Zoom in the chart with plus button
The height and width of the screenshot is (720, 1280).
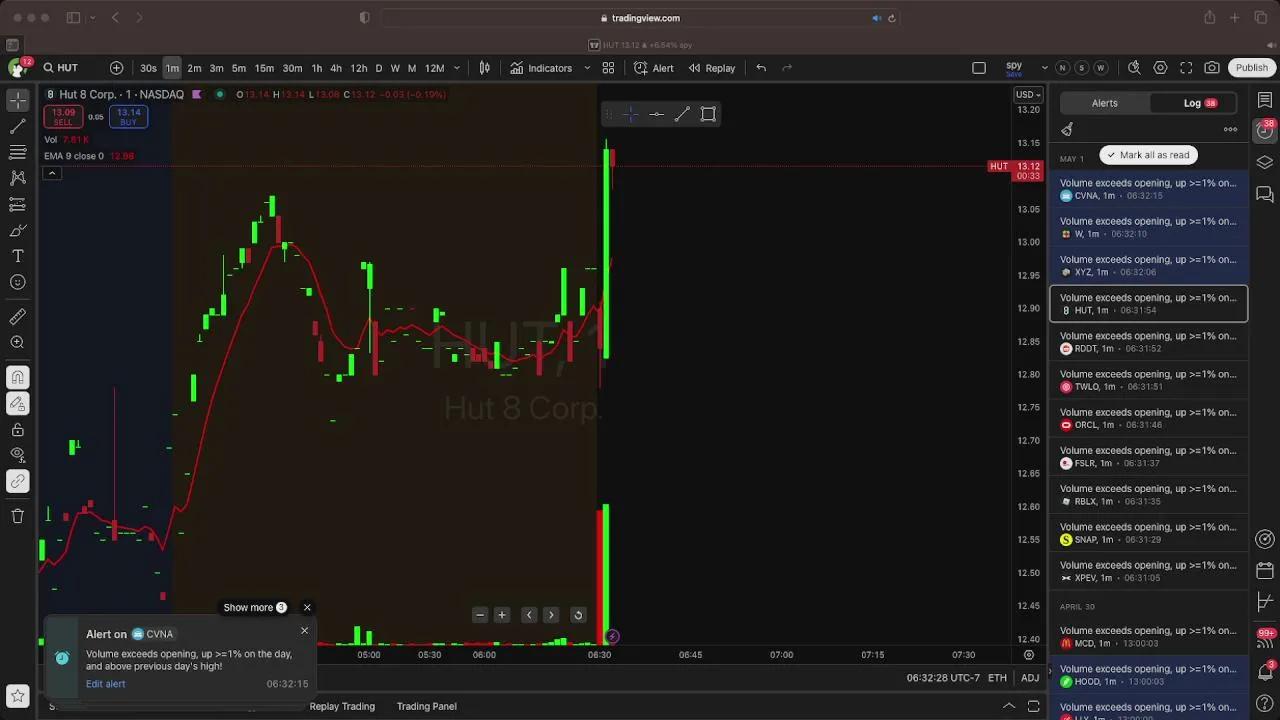[502, 615]
